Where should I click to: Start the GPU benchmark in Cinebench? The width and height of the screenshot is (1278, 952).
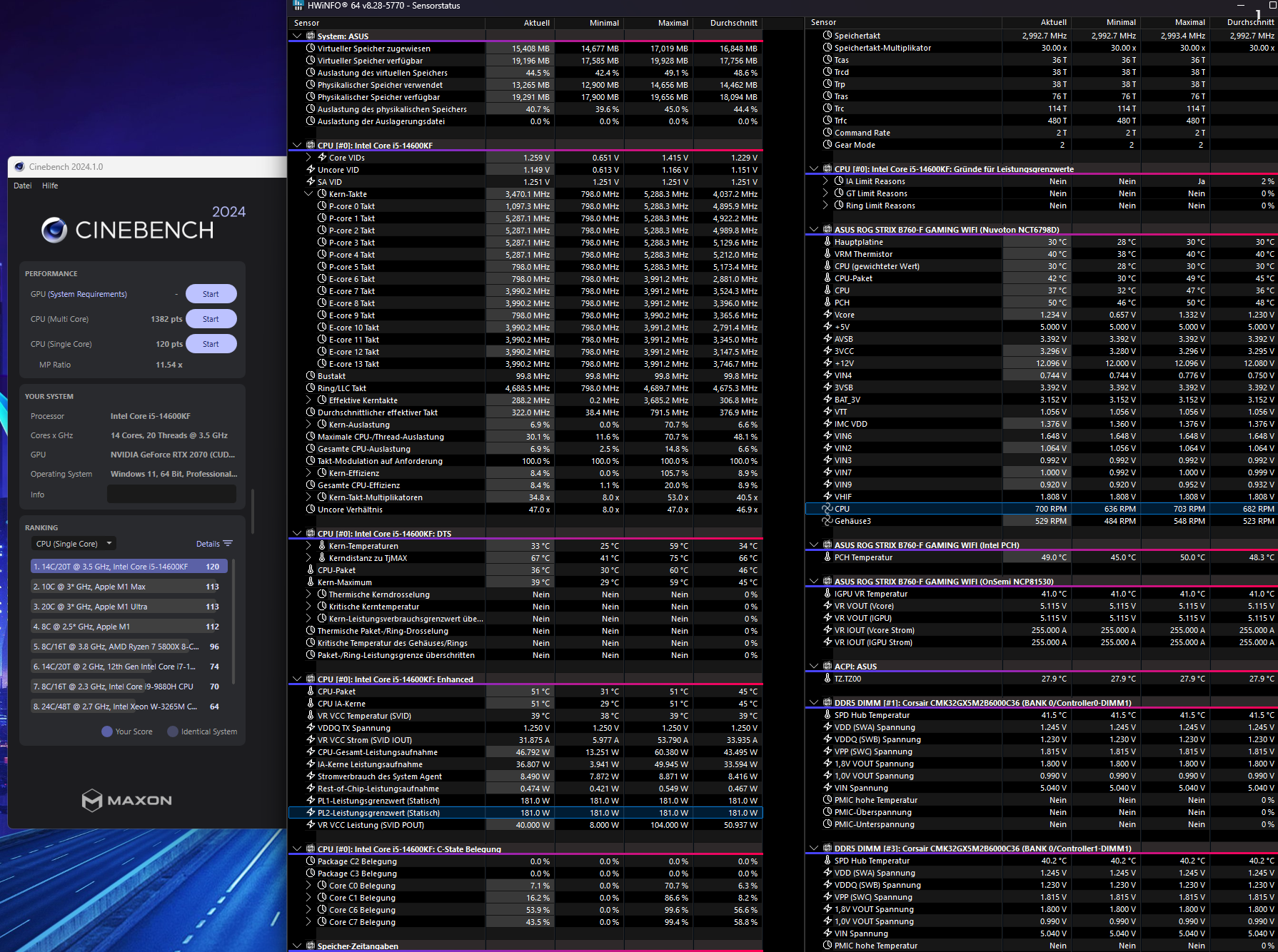[x=211, y=294]
